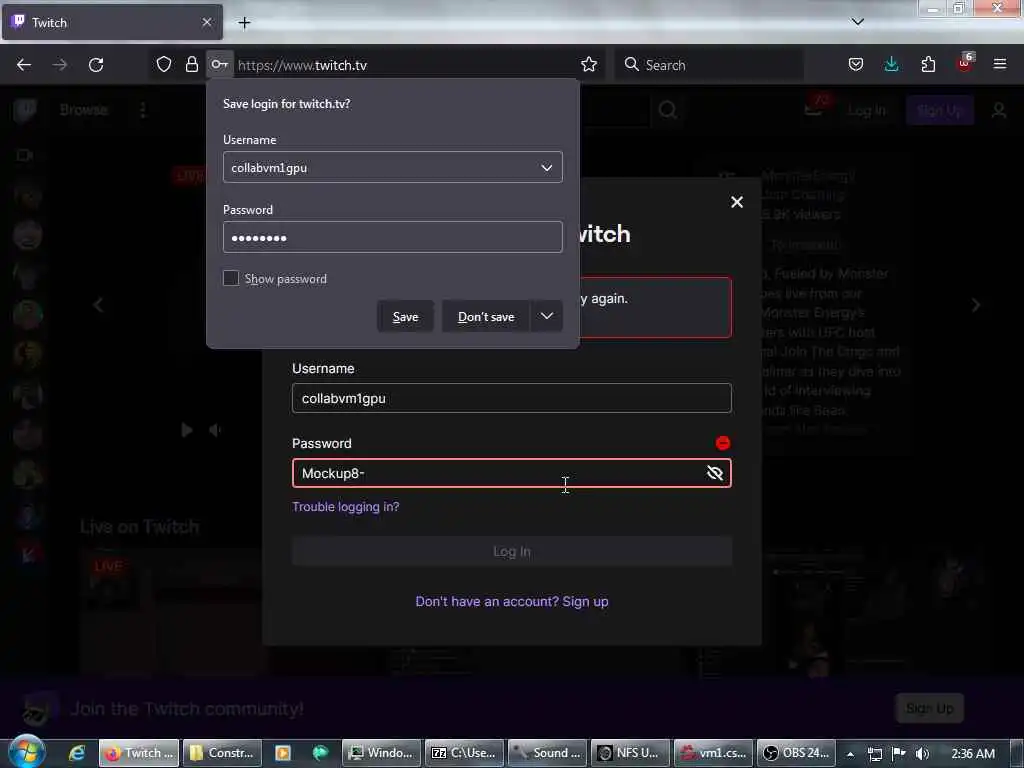Click the Don't save button

(x=486, y=317)
